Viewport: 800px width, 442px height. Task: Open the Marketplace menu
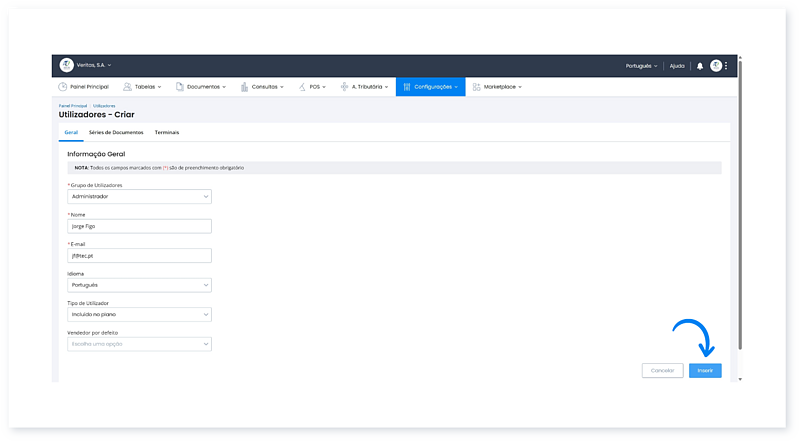497,87
